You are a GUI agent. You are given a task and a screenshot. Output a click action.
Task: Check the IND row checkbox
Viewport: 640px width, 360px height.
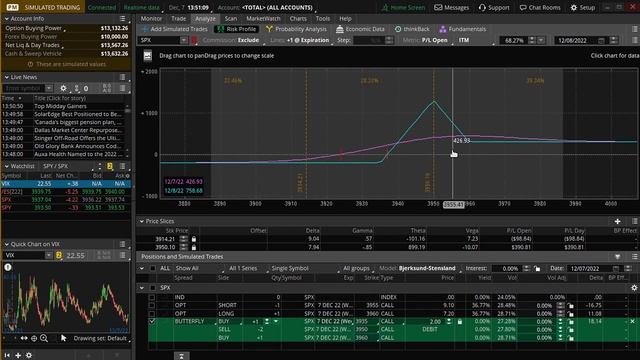[152, 298]
